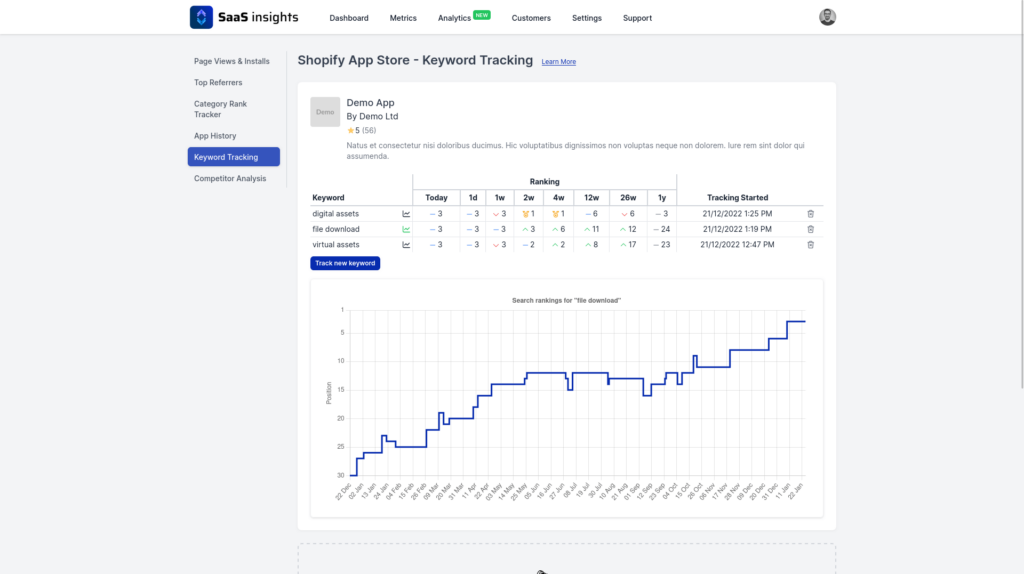
Task: Open Category Rank Tracker
Action: [x=221, y=109]
